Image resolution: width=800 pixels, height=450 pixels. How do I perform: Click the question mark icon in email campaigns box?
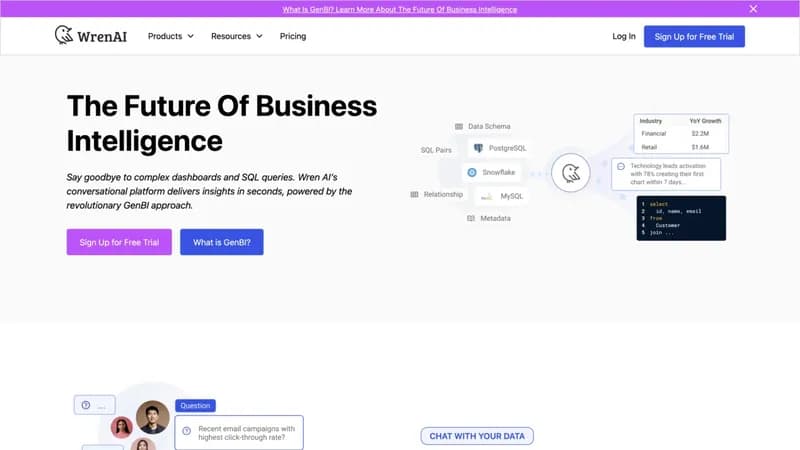[186, 431]
